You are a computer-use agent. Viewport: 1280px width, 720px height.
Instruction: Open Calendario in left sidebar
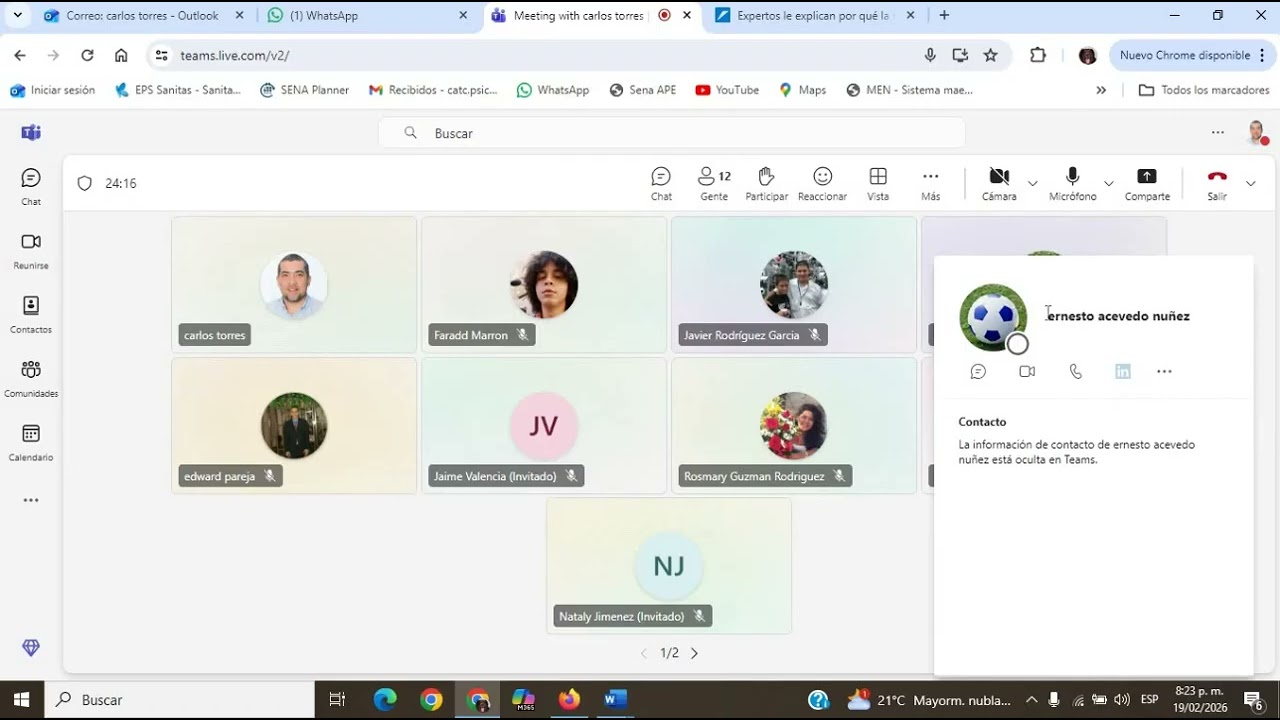[31, 442]
